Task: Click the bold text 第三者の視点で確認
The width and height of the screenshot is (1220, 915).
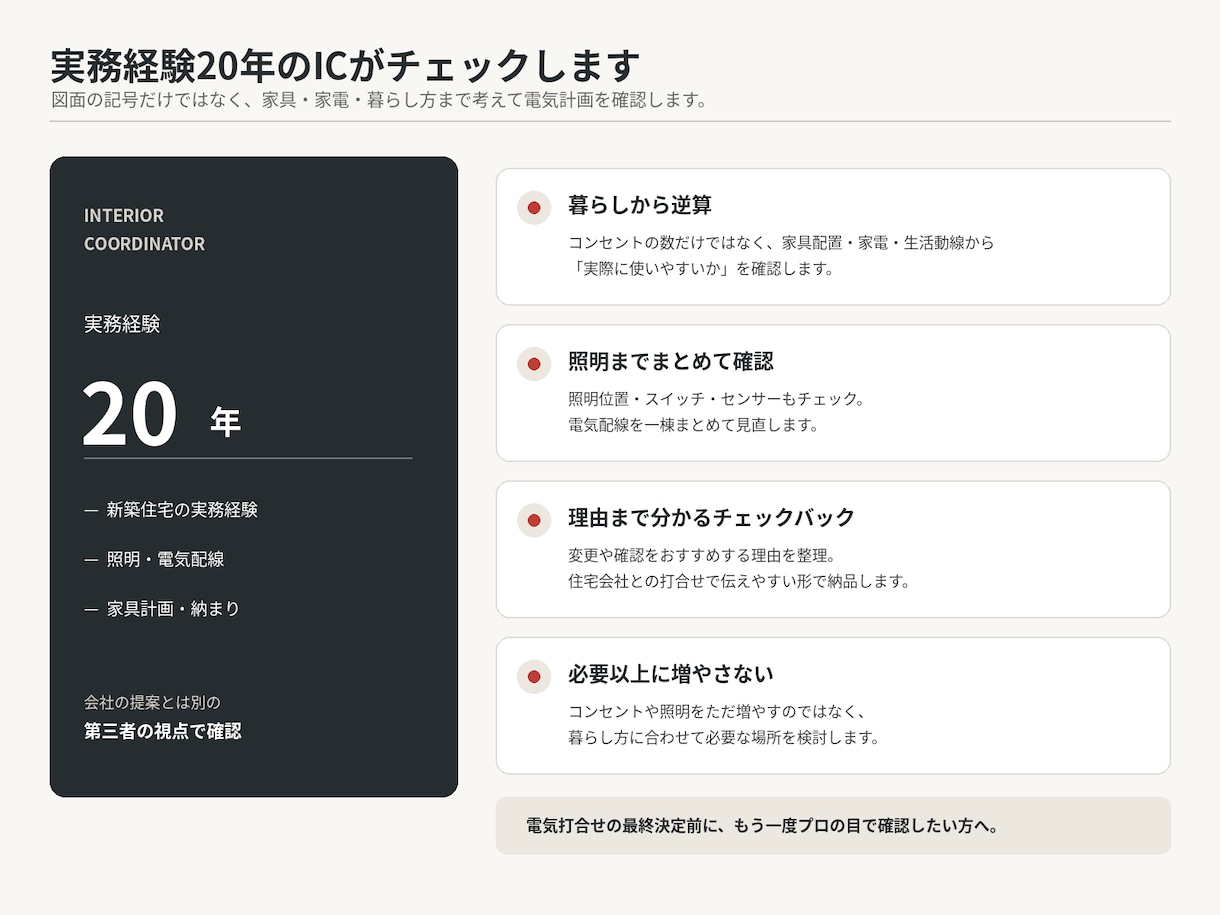Action: 163,731
